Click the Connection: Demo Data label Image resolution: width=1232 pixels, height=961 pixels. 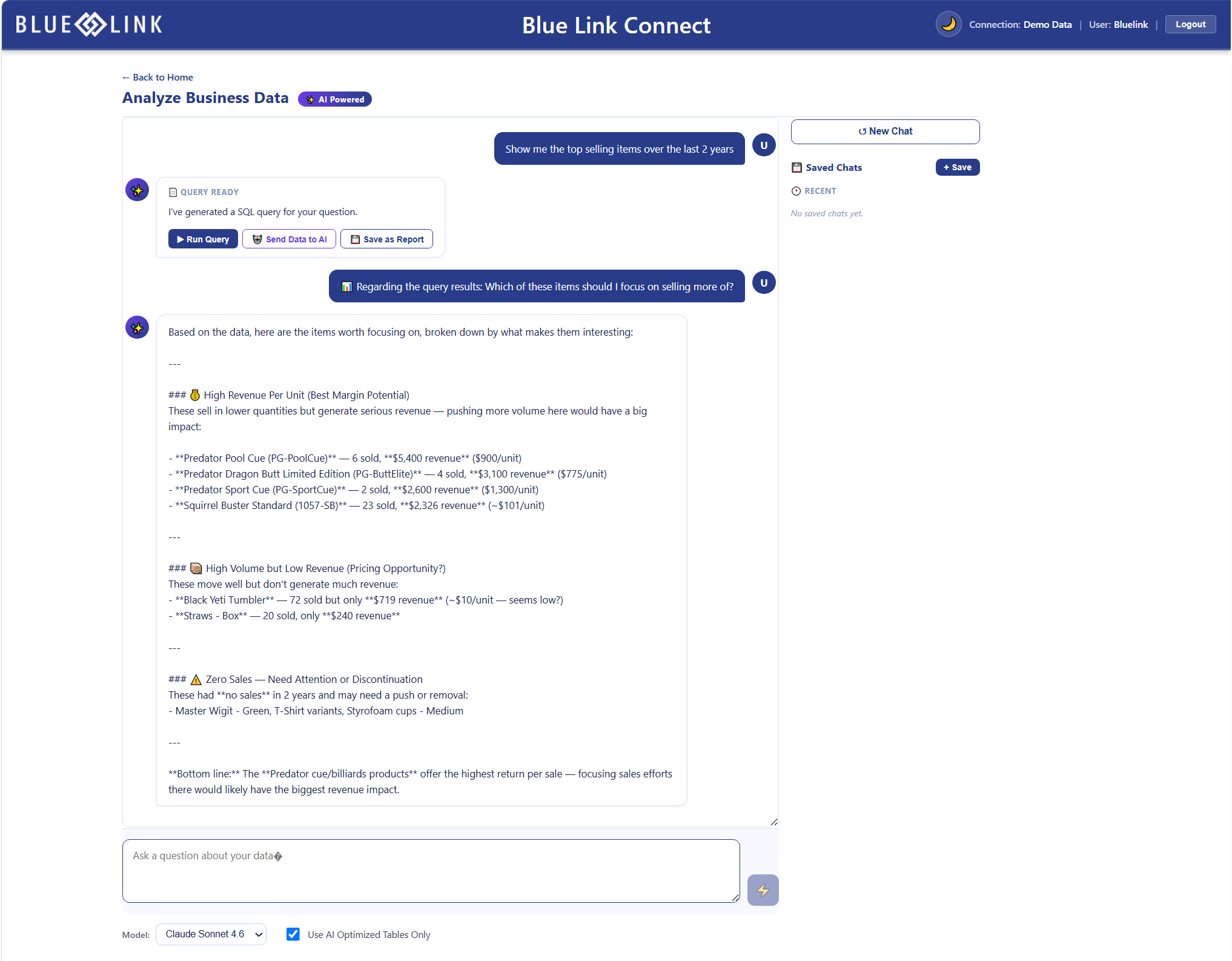[x=1020, y=25]
